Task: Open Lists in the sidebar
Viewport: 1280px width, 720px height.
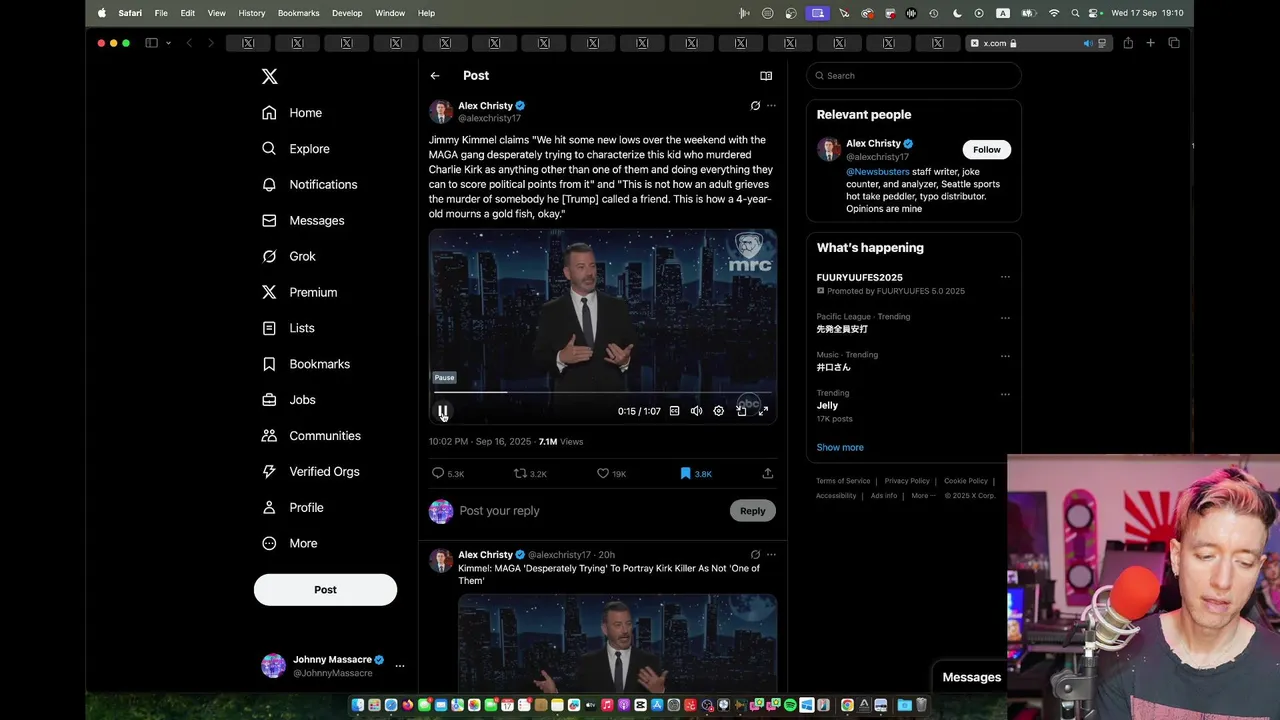Action: click(x=288, y=328)
